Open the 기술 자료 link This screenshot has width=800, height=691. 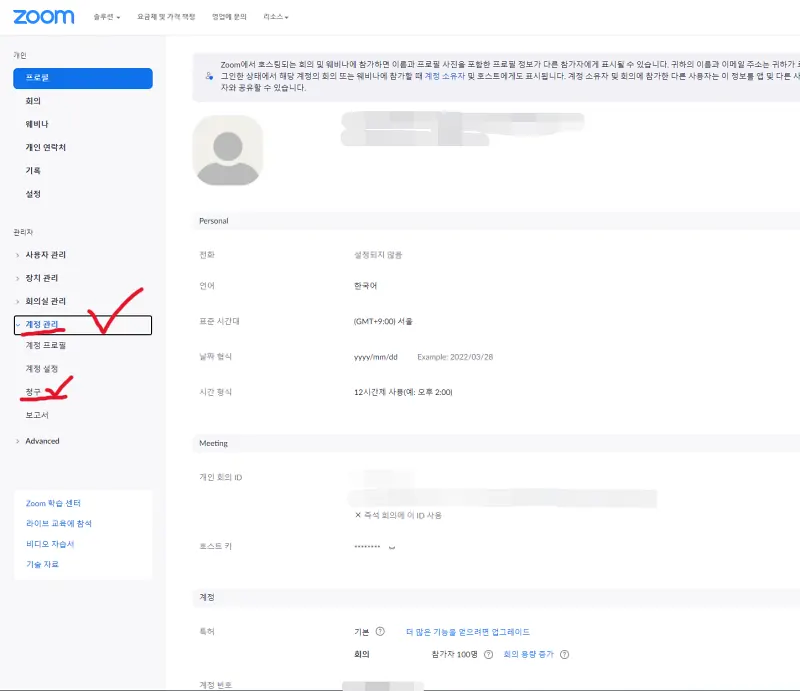click(42, 564)
